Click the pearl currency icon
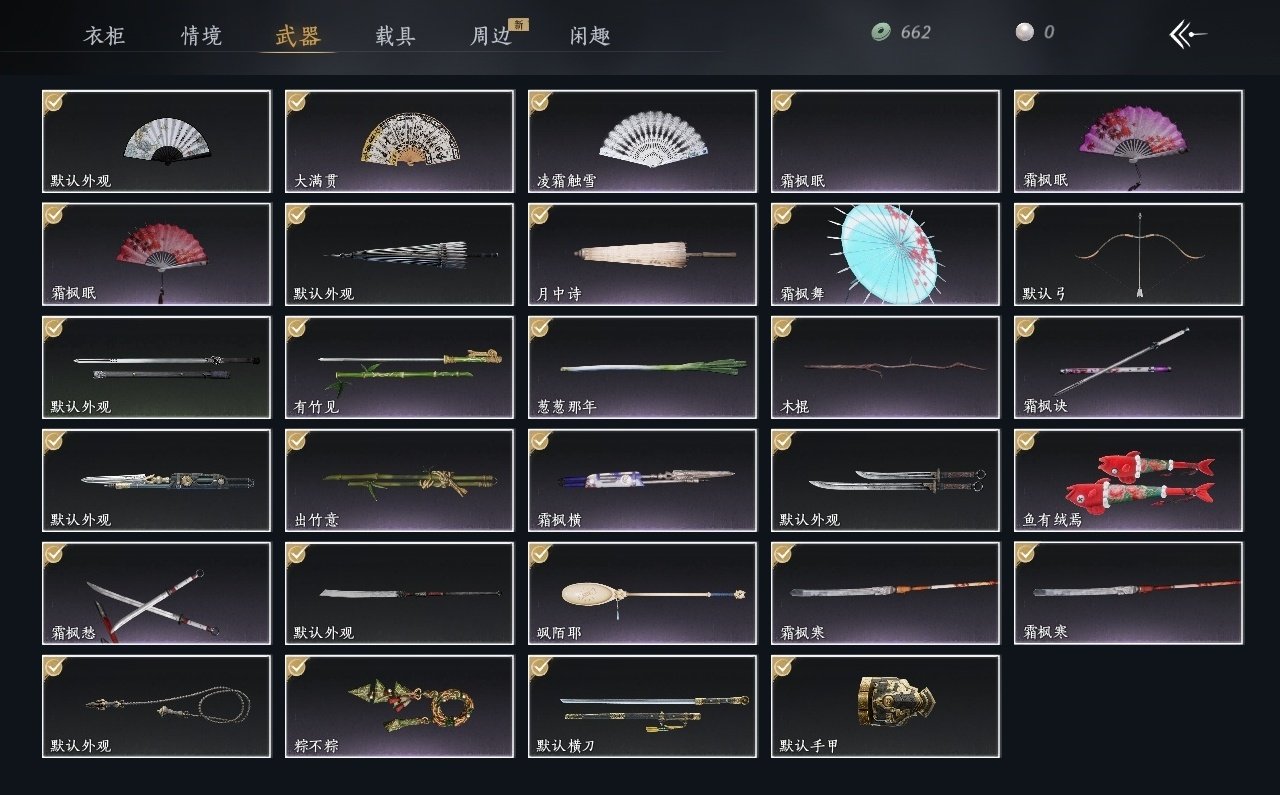Viewport: 1280px width, 795px height. pyautogui.click(x=1024, y=32)
